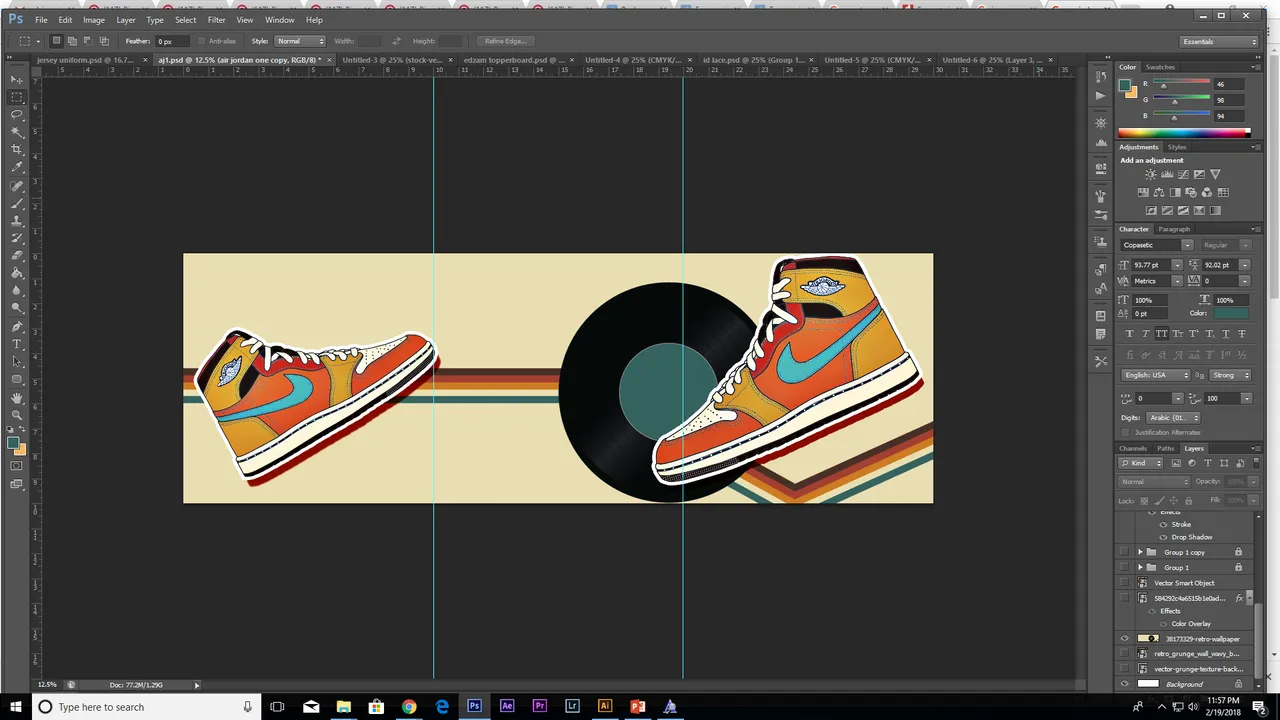Screen dimensions: 1280x720
Task: Toggle the Color Overlay effect visibility
Action: pyautogui.click(x=1163, y=624)
